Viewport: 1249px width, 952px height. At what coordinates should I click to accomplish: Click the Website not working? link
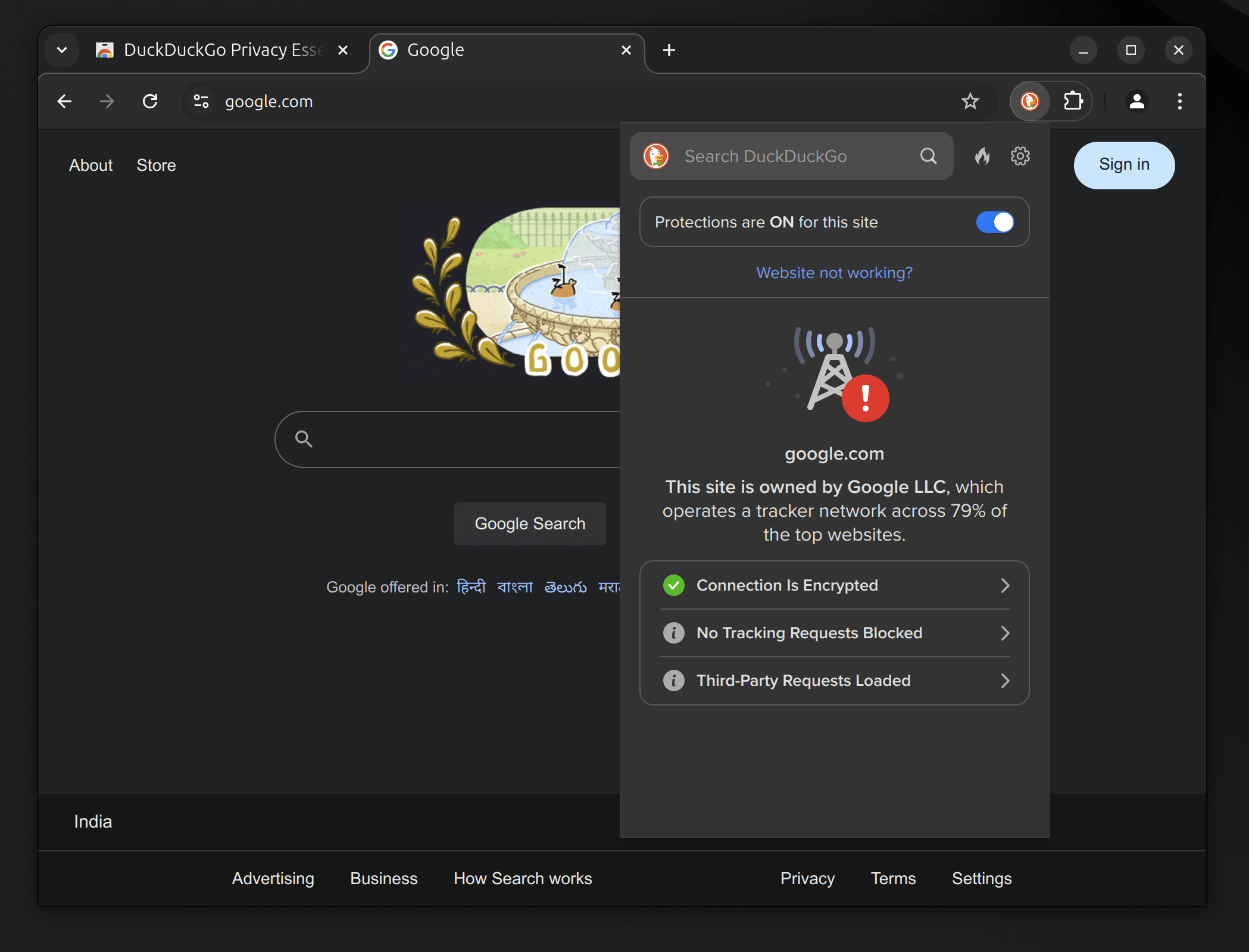(834, 272)
